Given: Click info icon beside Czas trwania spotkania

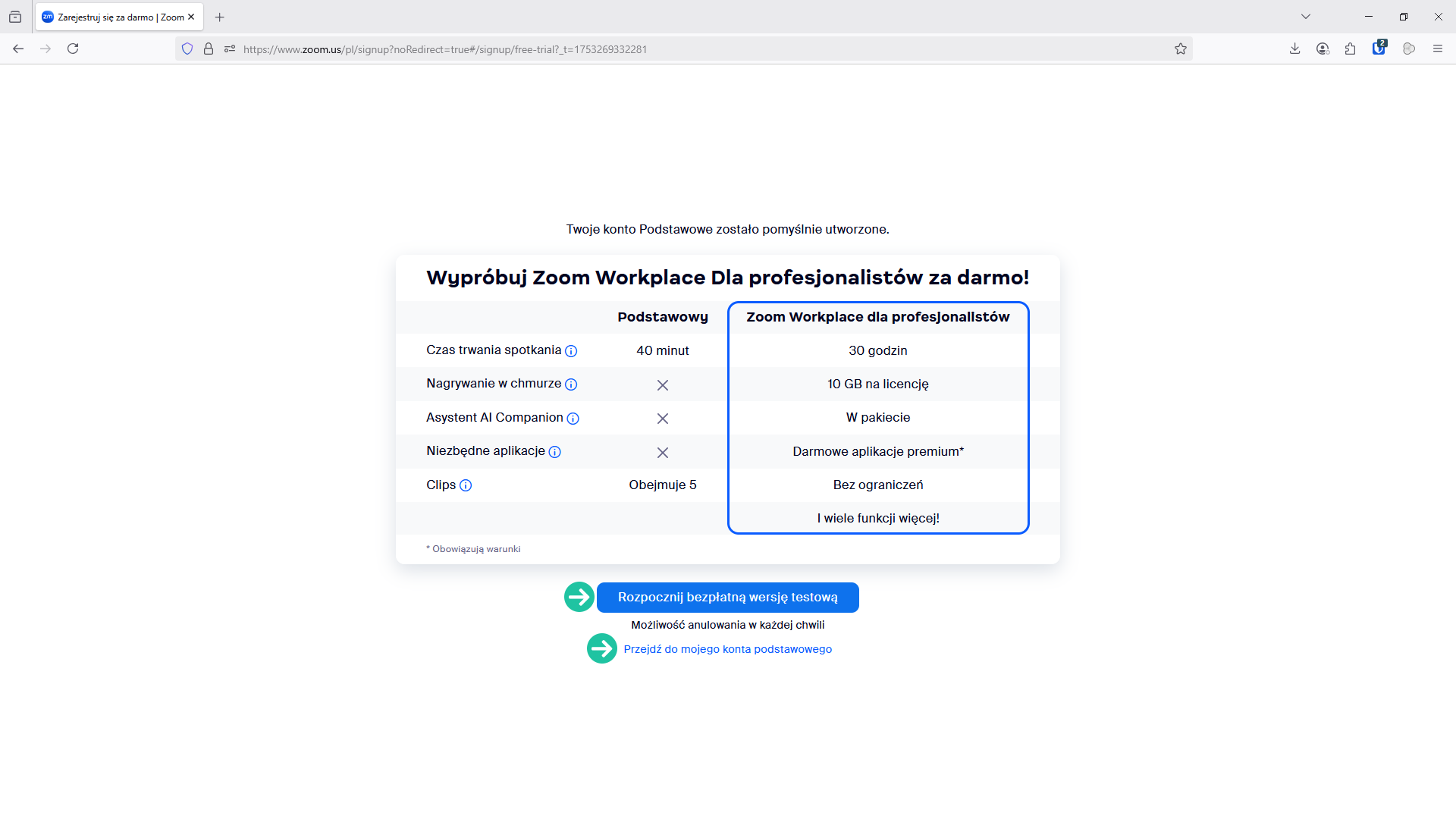Looking at the screenshot, I should pos(571,351).
